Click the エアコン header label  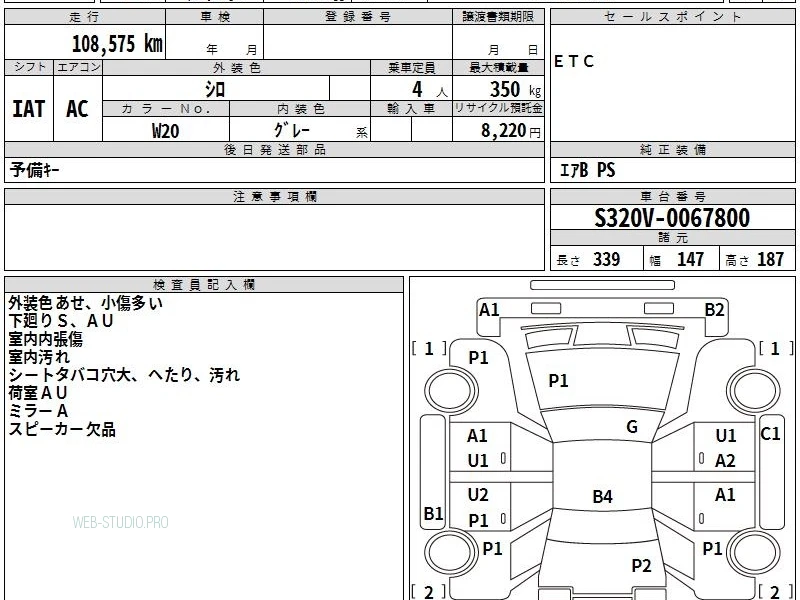tap(78, 67)
